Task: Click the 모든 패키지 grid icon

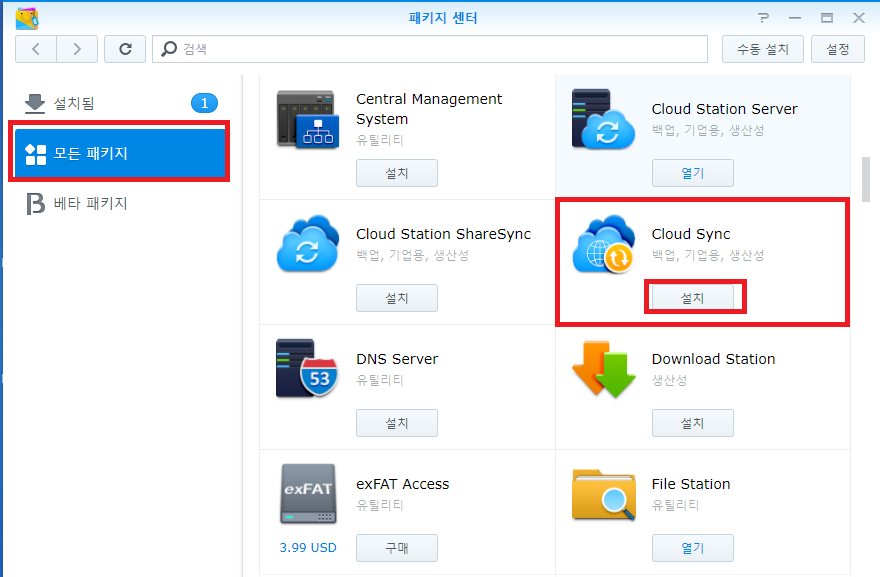Action: point(35,154)
